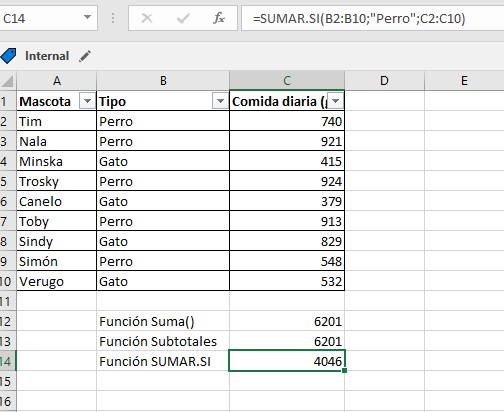Viewport: 504px width, 412px height.
Task: Click the blue sensitivity label tag icon
Action: (8, 56)
